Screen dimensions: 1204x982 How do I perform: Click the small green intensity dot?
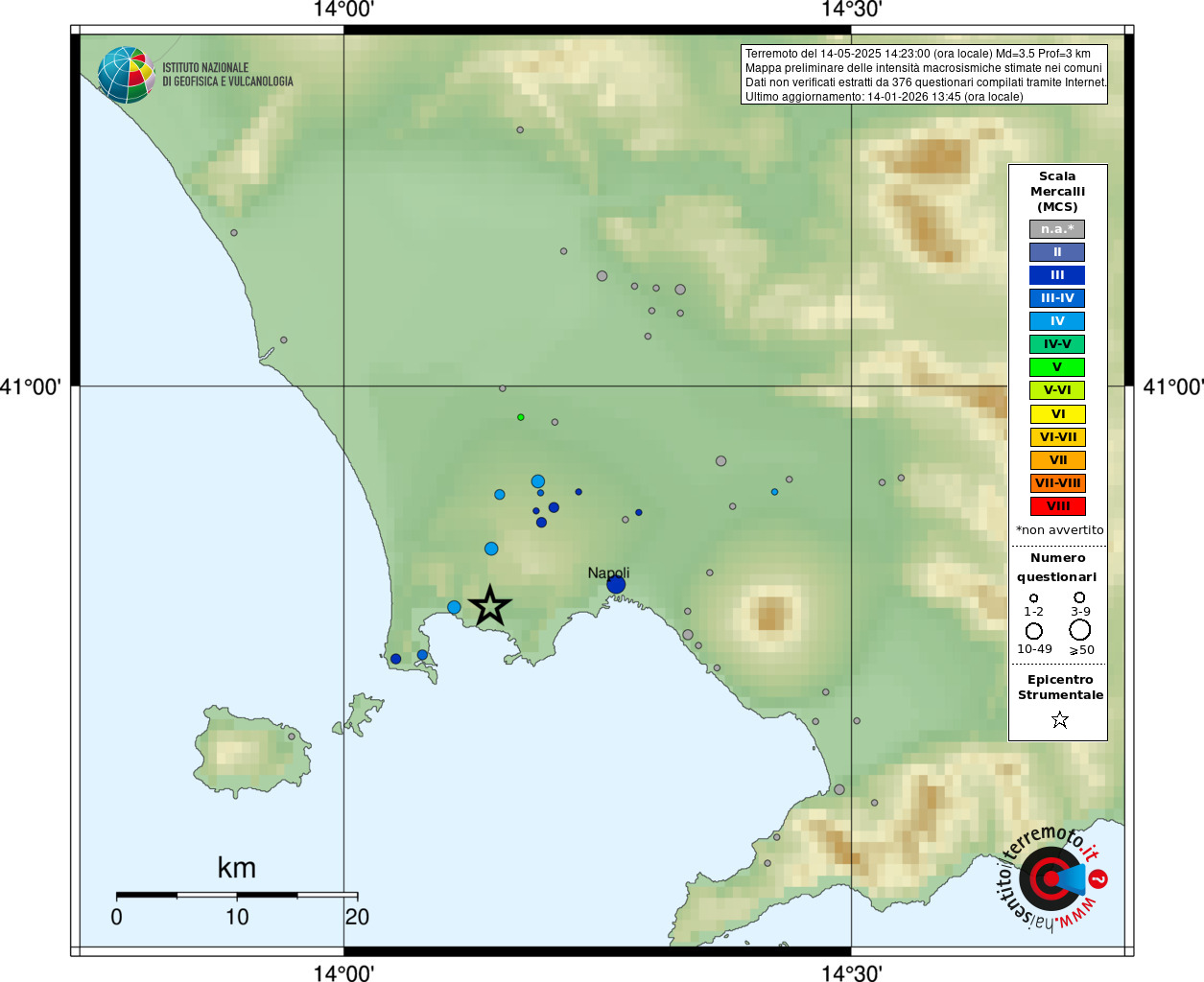pyautogui.click(x=521, y=417)
